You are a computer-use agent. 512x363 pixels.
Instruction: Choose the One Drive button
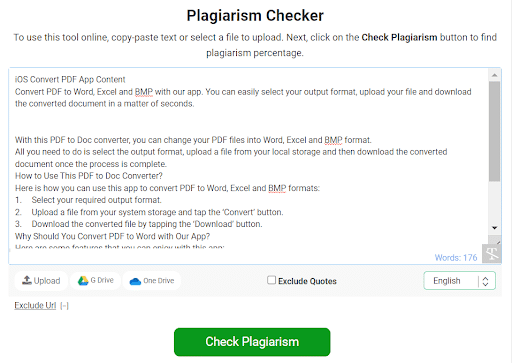(152, 281)
